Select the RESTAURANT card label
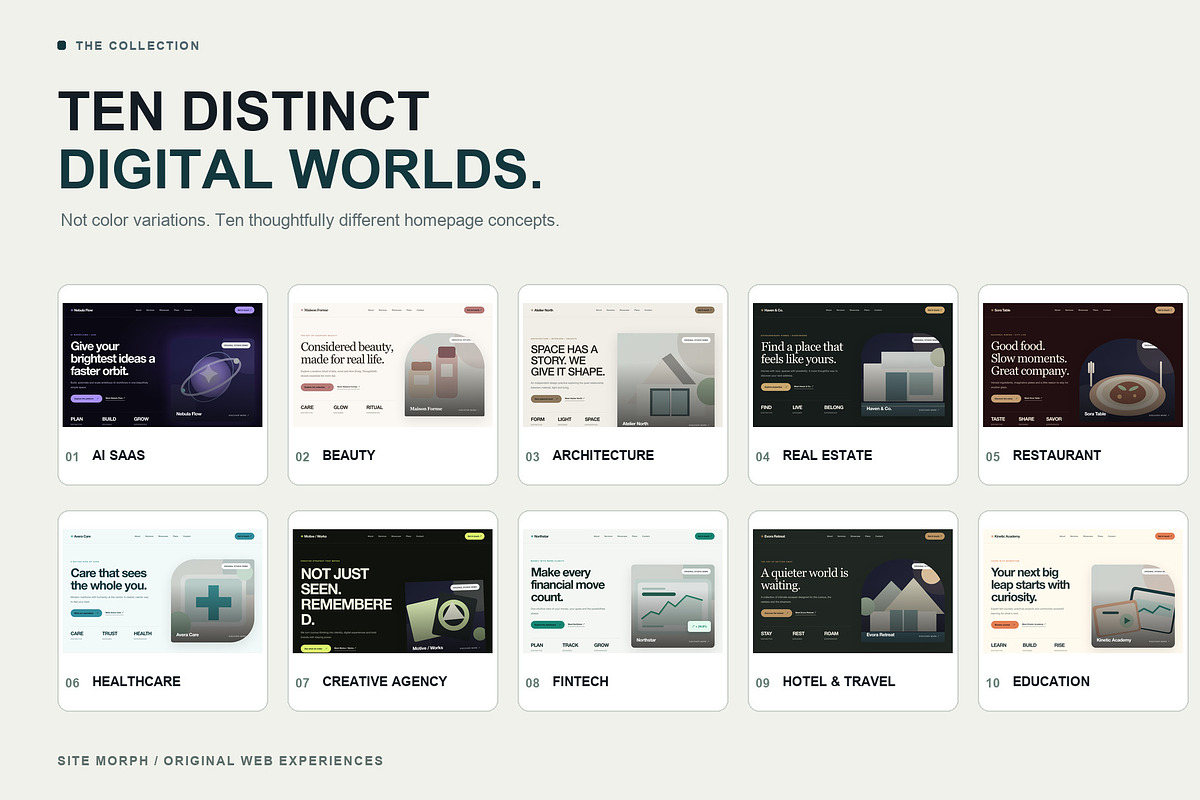 [1057, 455]
